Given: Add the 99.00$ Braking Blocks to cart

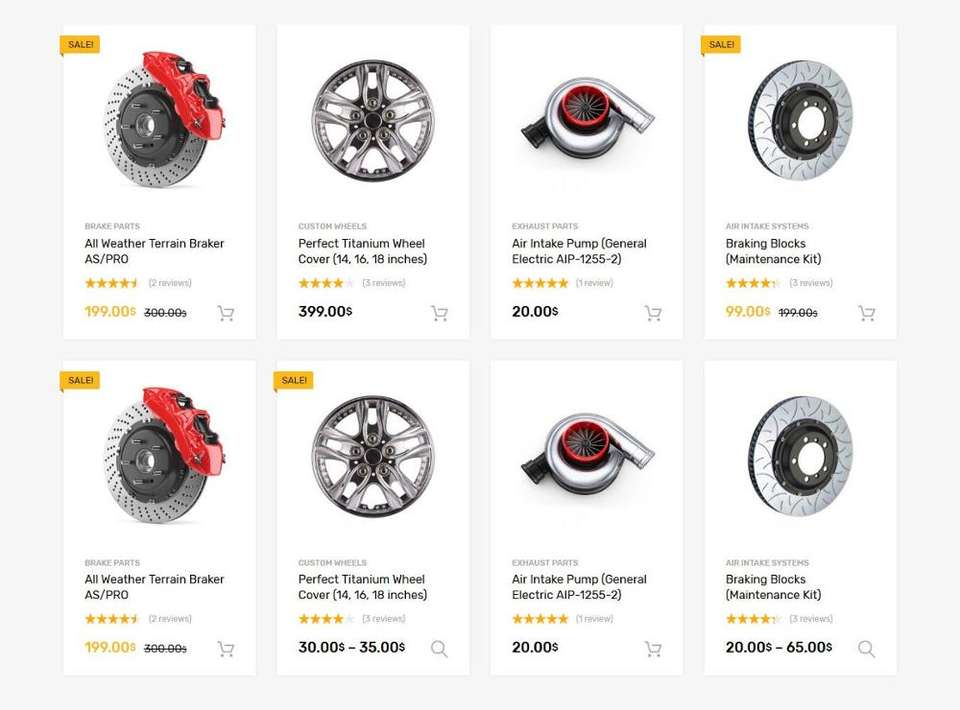Looking at the screenshot, I should click(x=866, y=314).
